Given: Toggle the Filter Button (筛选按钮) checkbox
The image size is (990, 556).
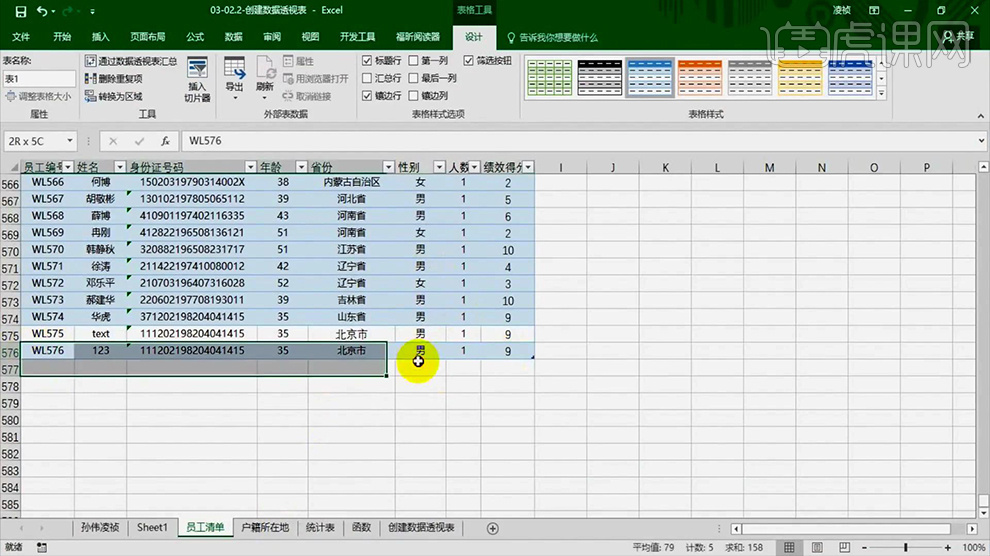Looking at the screenshot, I should click(x=469, y=61).
